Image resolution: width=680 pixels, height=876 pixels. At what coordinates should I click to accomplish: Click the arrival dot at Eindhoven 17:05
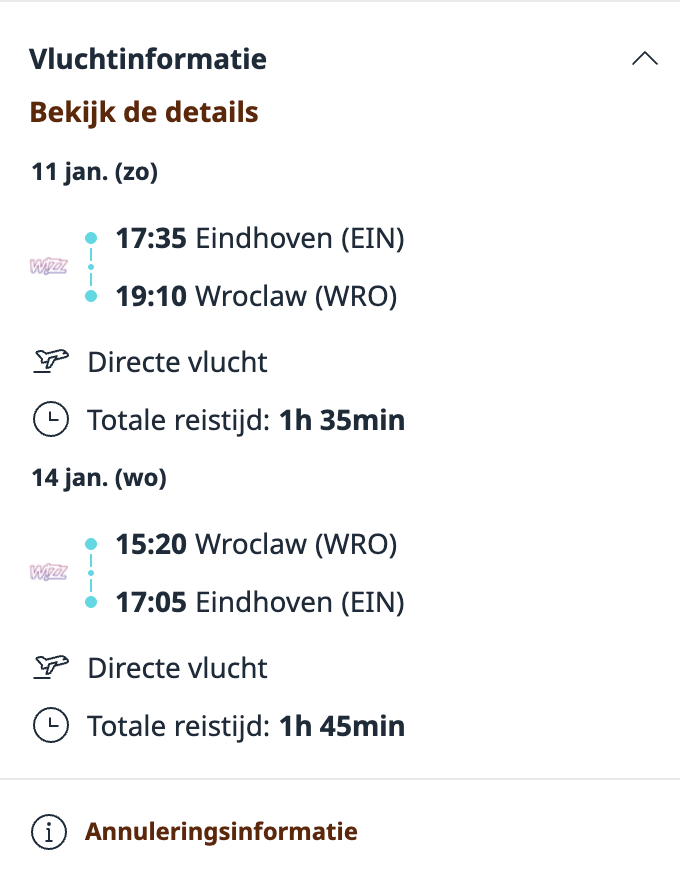92,601
